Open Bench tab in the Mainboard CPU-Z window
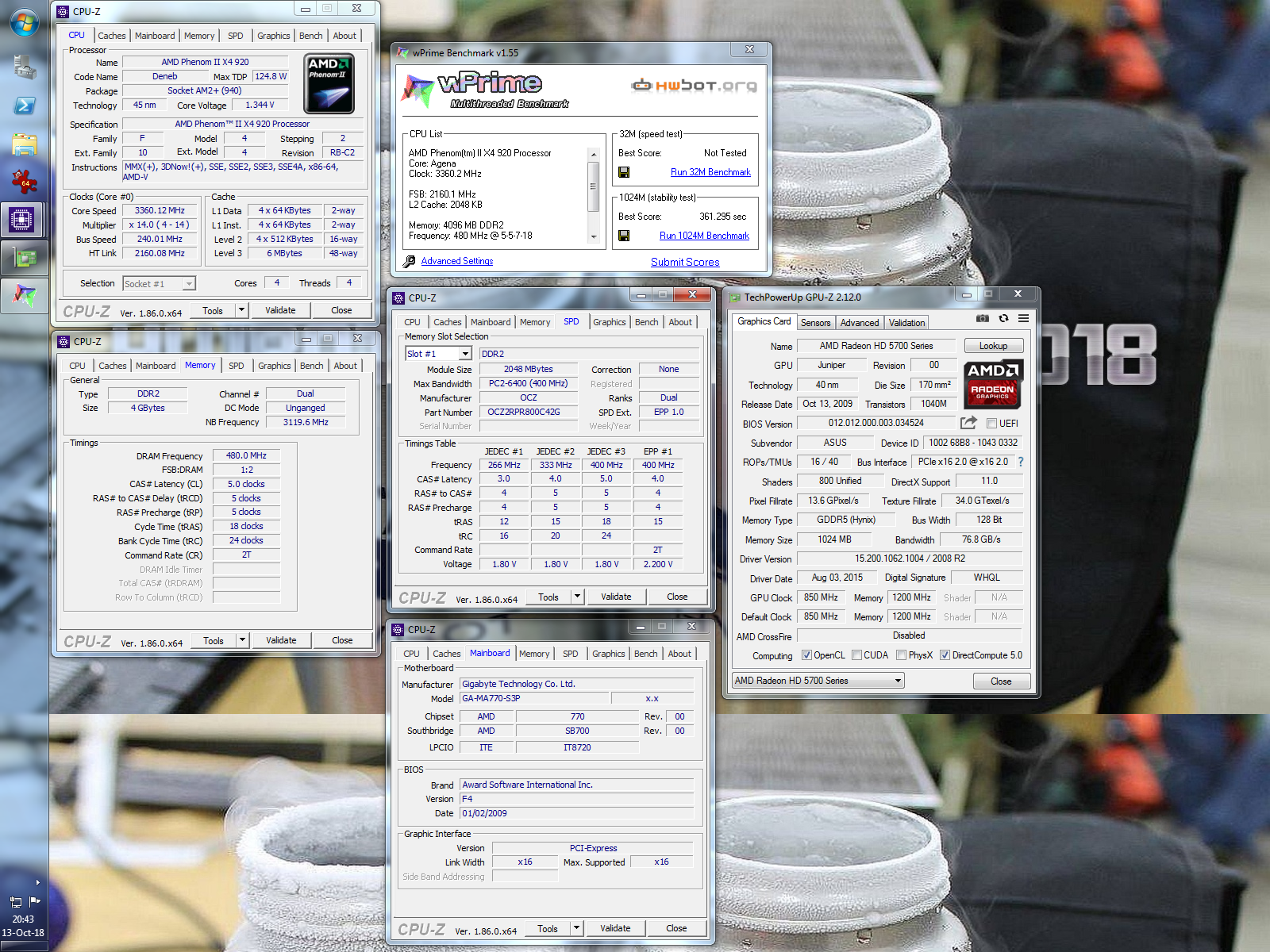Image resolution: width=1270 pixels, height=952 pixels. [x=646, y=654]
